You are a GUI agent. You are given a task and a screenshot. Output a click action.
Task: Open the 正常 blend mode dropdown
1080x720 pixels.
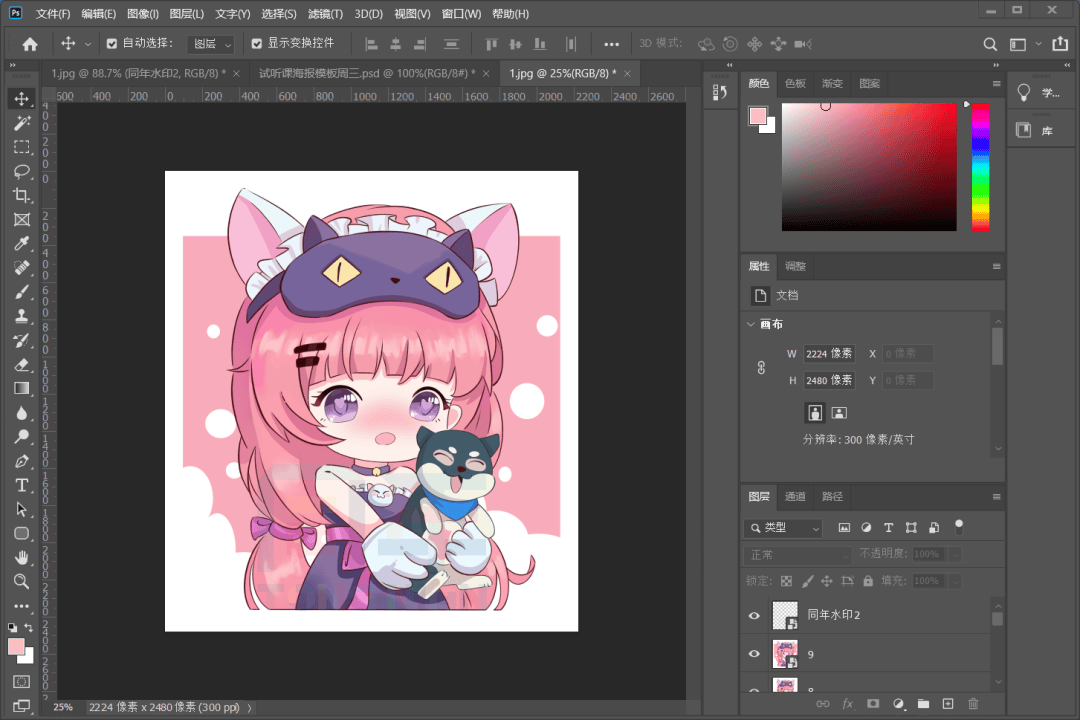[798, 555]
